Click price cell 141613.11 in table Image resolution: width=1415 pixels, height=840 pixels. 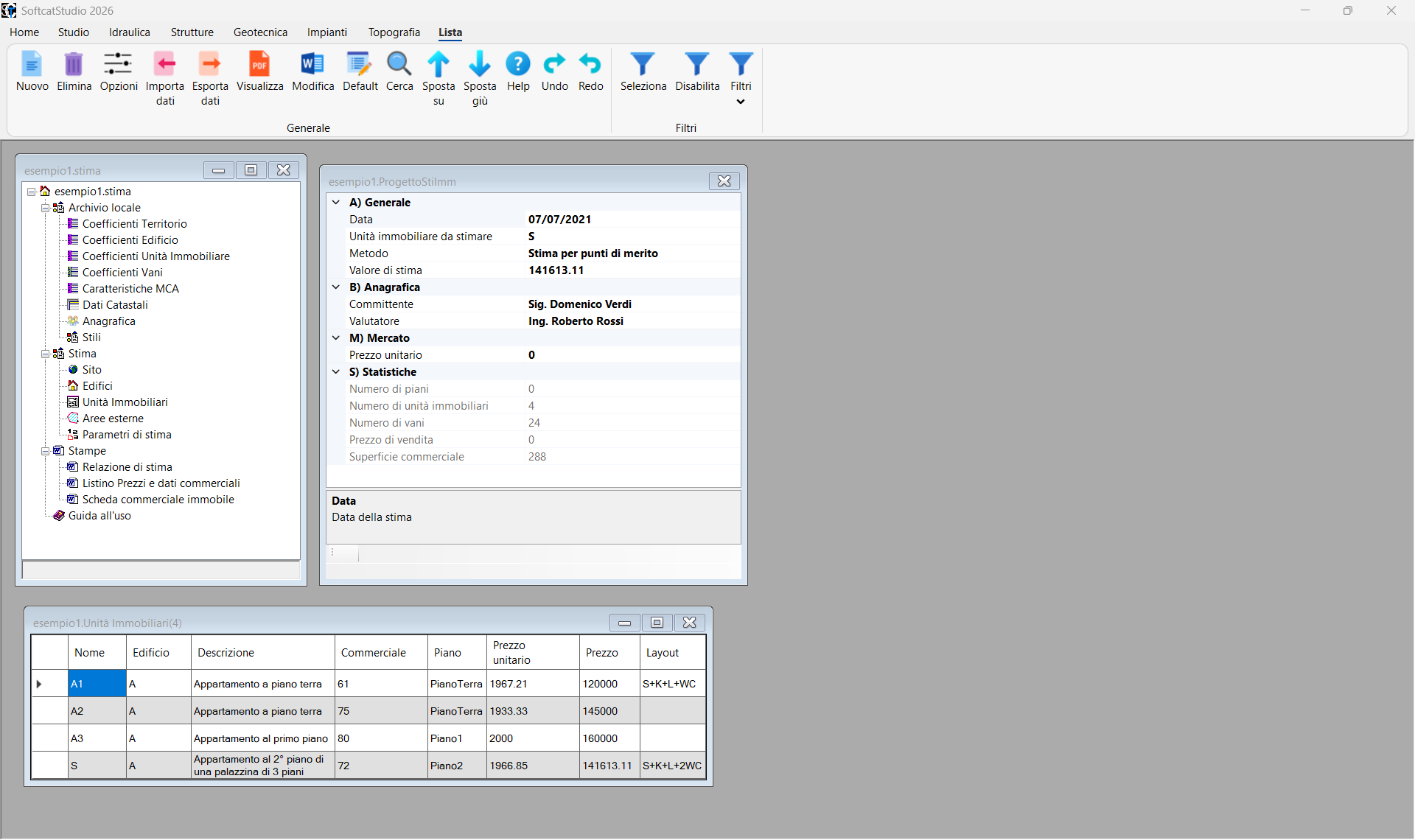pyautogui.click(x=609, y=766)
